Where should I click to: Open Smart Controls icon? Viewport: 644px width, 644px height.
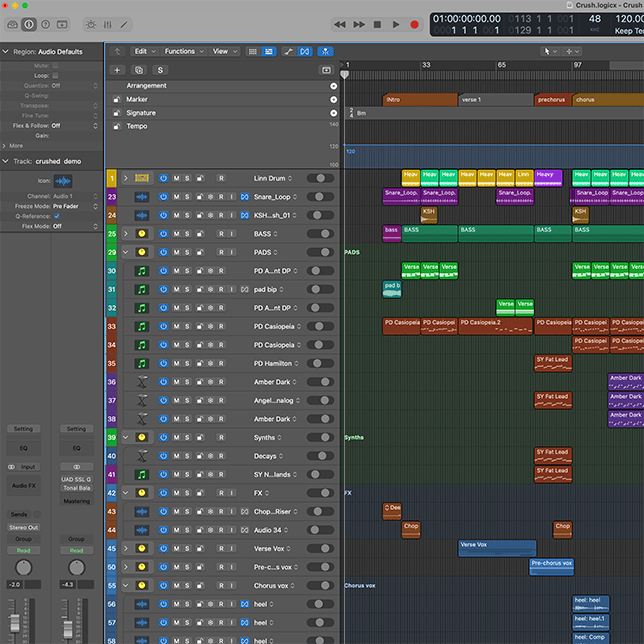click(x=91, y=25)
